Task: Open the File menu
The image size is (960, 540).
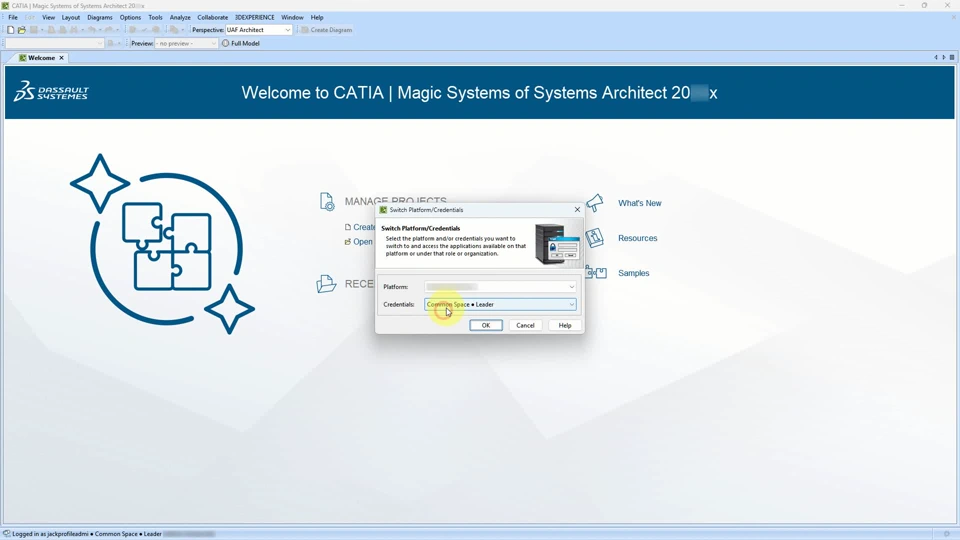Action: point(13,18)
